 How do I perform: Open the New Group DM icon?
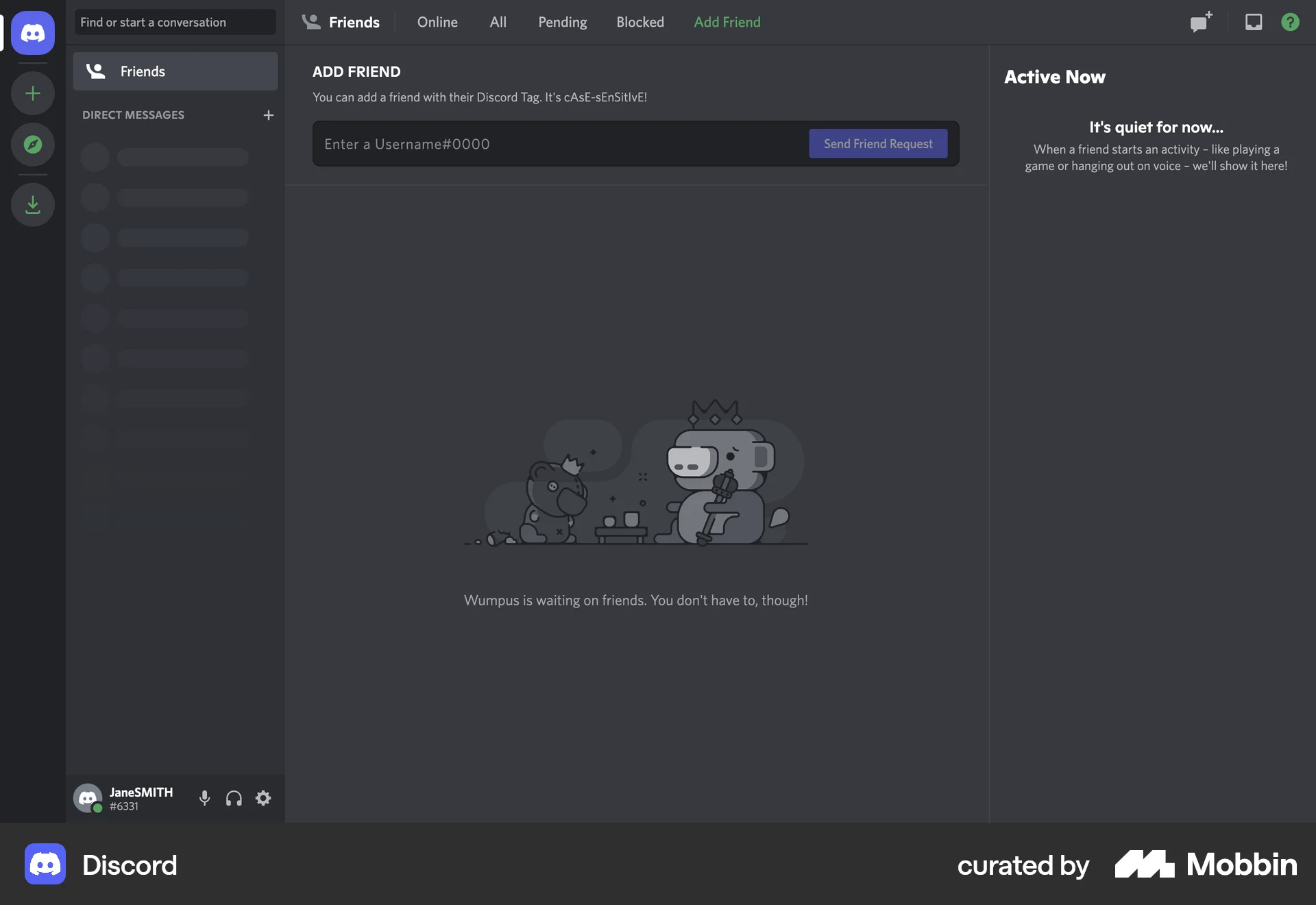pos(1200,22)
